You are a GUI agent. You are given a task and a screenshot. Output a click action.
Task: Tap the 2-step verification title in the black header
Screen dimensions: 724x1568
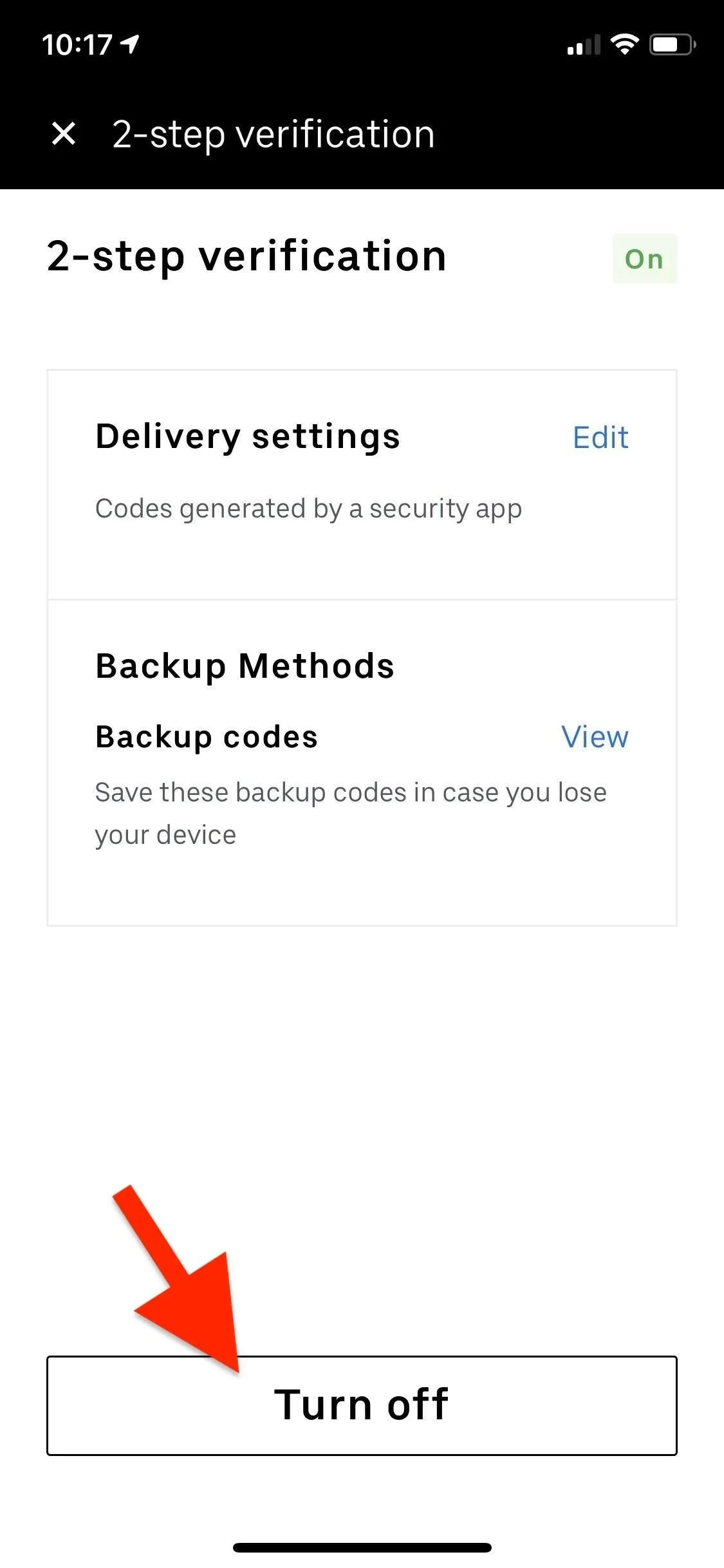[x=274, y=135]
